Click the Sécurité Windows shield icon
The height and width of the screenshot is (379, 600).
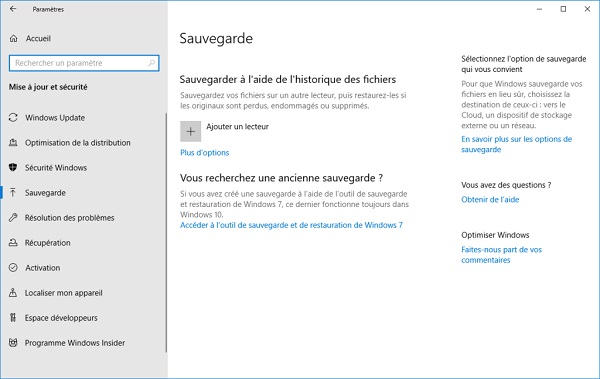click(x=13, y=167)
